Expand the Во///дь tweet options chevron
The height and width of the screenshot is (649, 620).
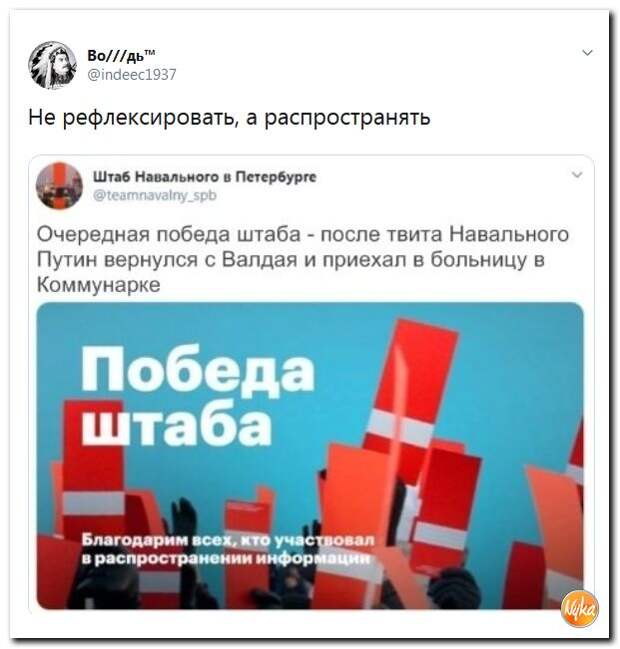click(x=587, y=53)
